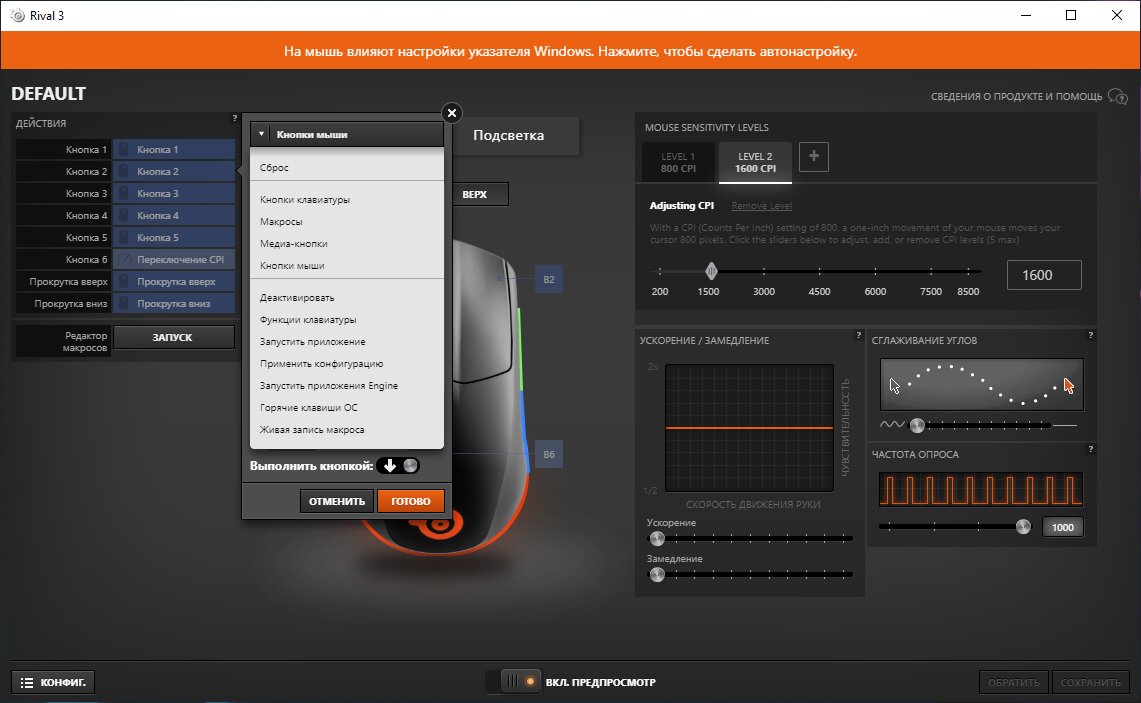Screen dimensions: 1141x703
Task: Open СВЕДЕНИЯ О ПРОДУКТЕ И ПОМОЩЬ link
Action: pyautogui.click(x=1016, y=96)
